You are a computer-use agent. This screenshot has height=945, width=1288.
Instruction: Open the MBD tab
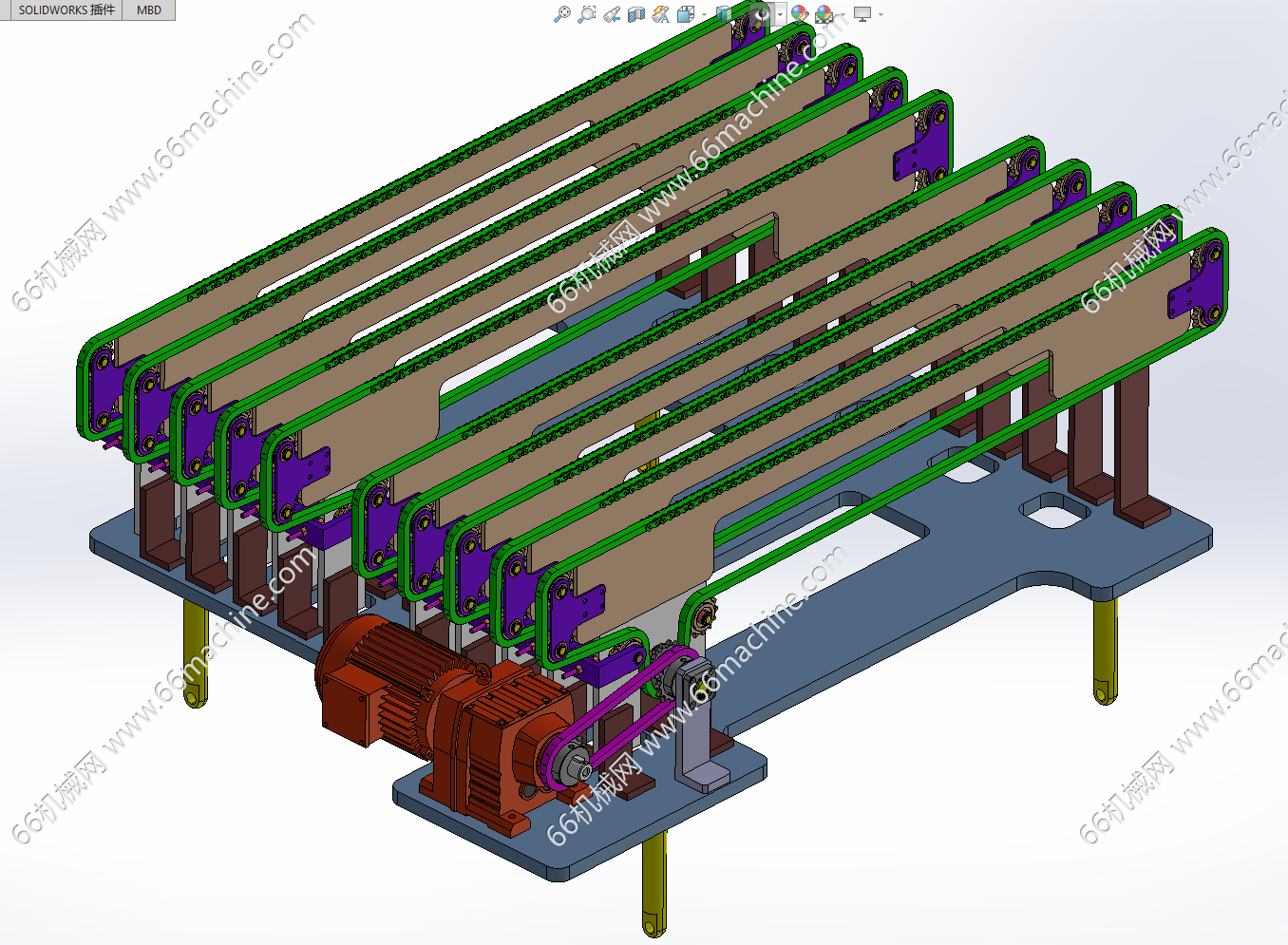coord(149,10)
